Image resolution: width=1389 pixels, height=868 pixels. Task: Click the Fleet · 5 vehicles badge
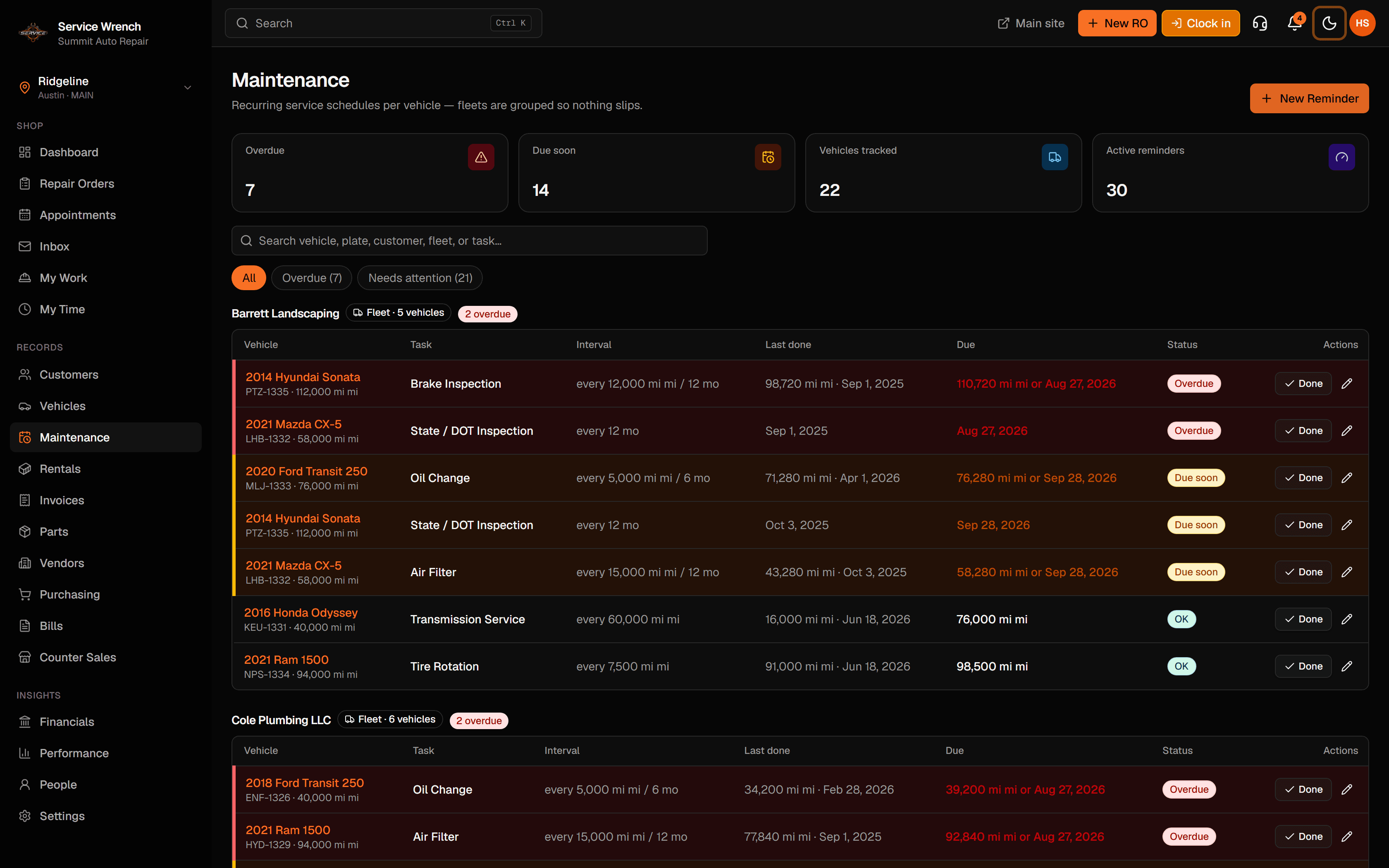[399, 313]
